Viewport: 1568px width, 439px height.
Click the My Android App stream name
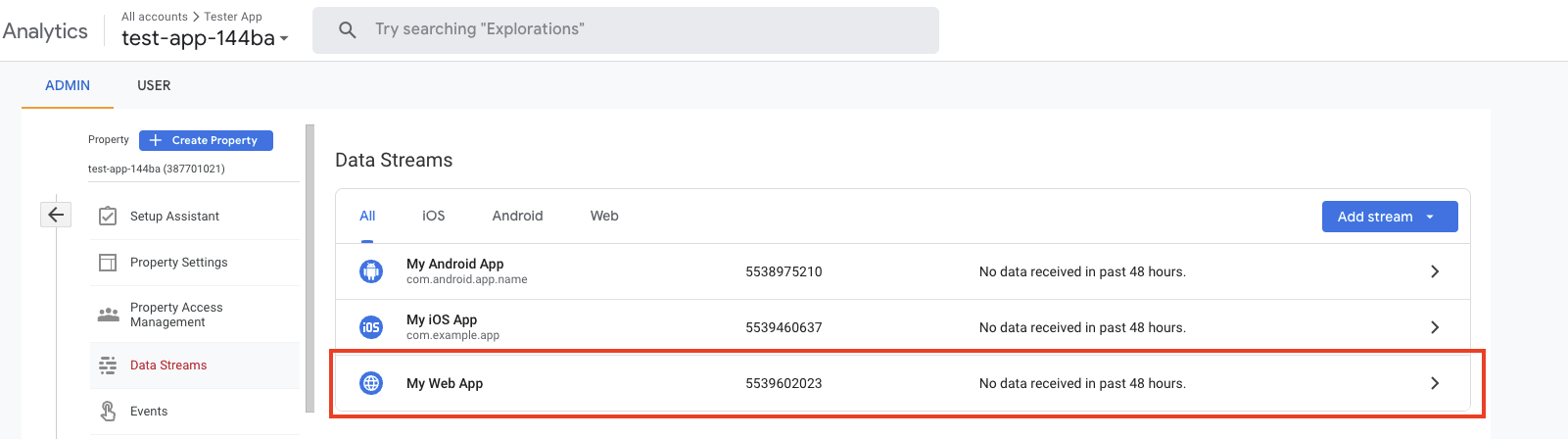pyautogui.click(x=455, y=264)
